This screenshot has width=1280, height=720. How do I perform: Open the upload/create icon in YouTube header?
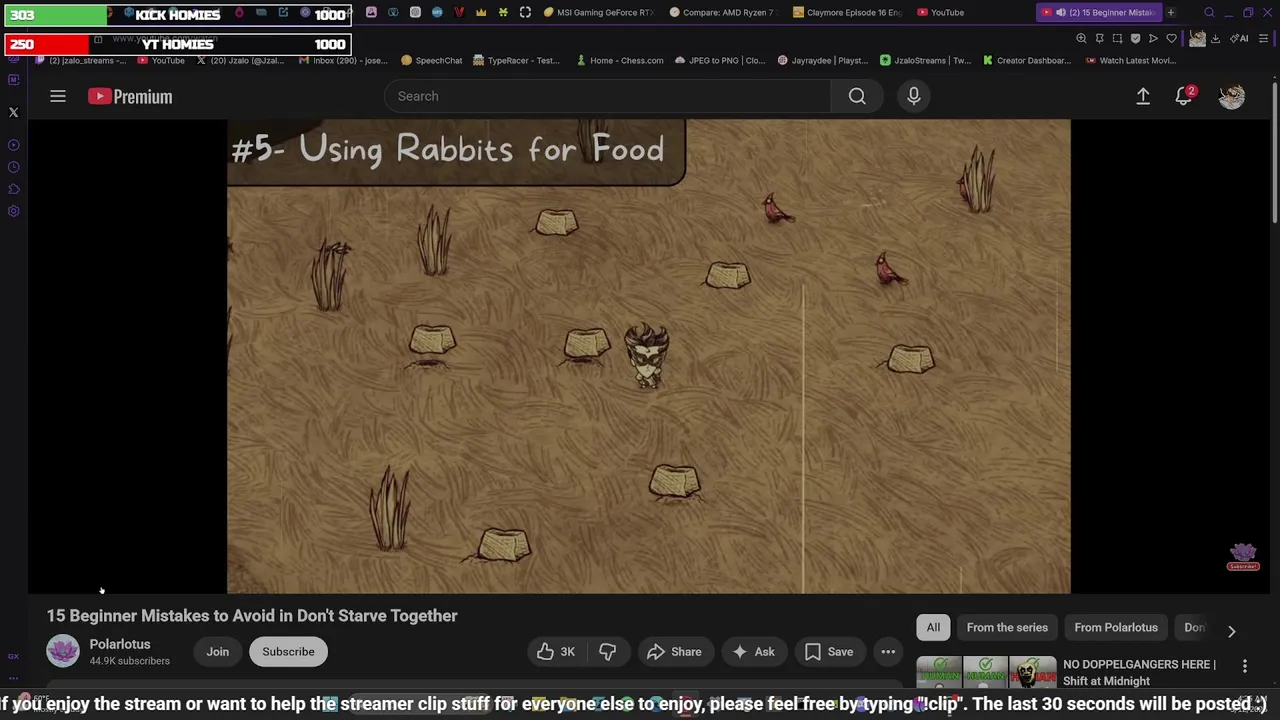coord(1143,96)
